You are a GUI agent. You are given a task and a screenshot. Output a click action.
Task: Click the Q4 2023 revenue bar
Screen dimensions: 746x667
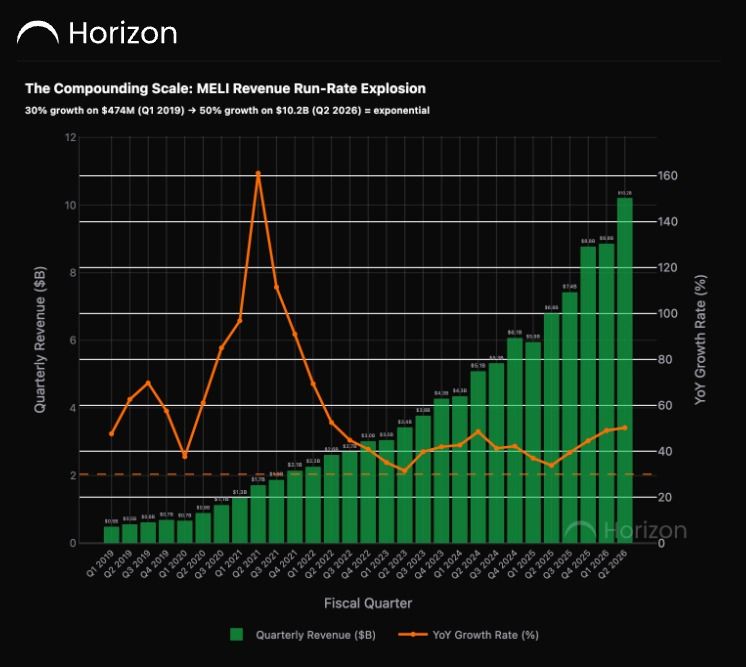(x=442, y=471)
